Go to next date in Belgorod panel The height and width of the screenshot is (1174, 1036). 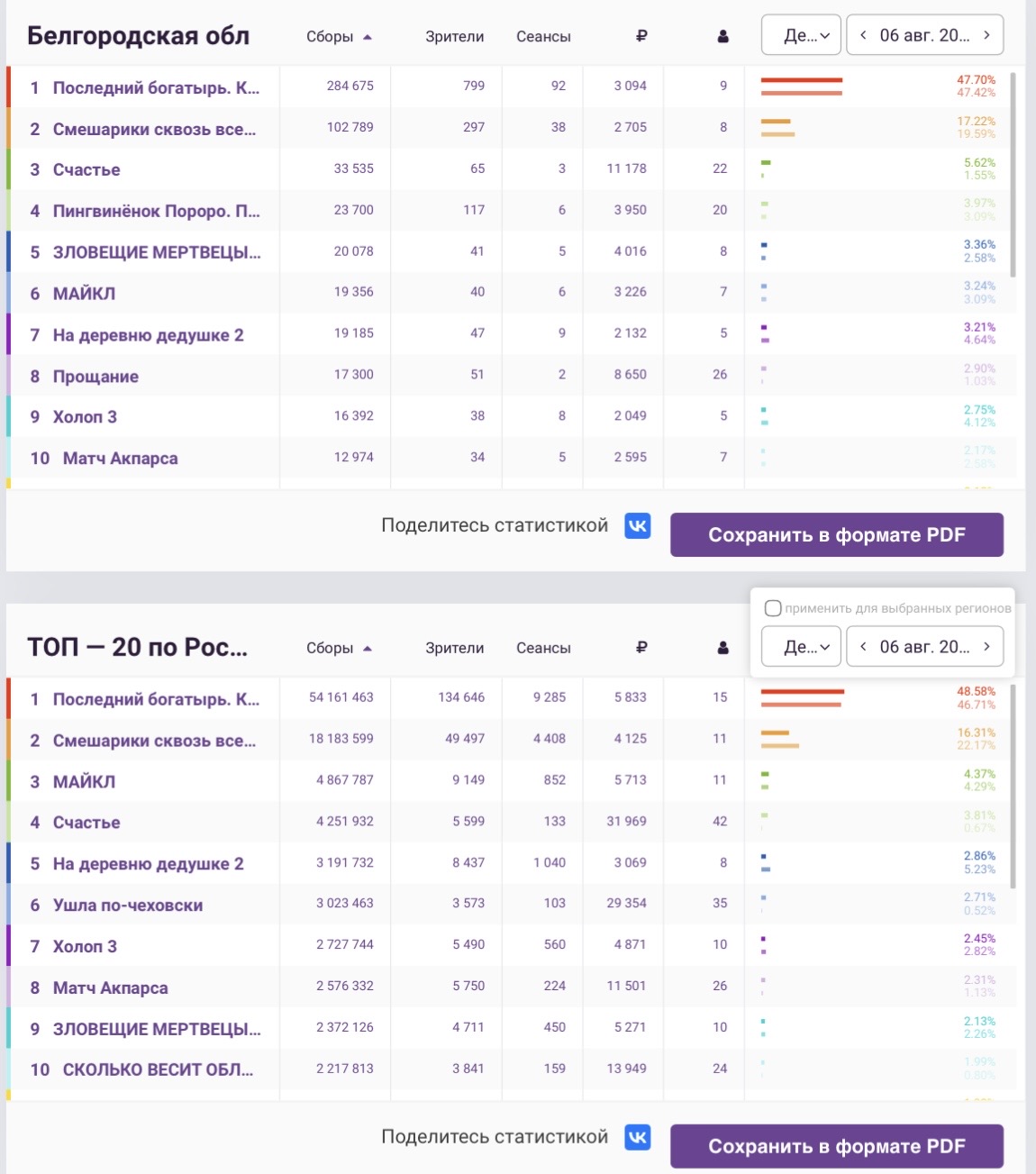987,35
